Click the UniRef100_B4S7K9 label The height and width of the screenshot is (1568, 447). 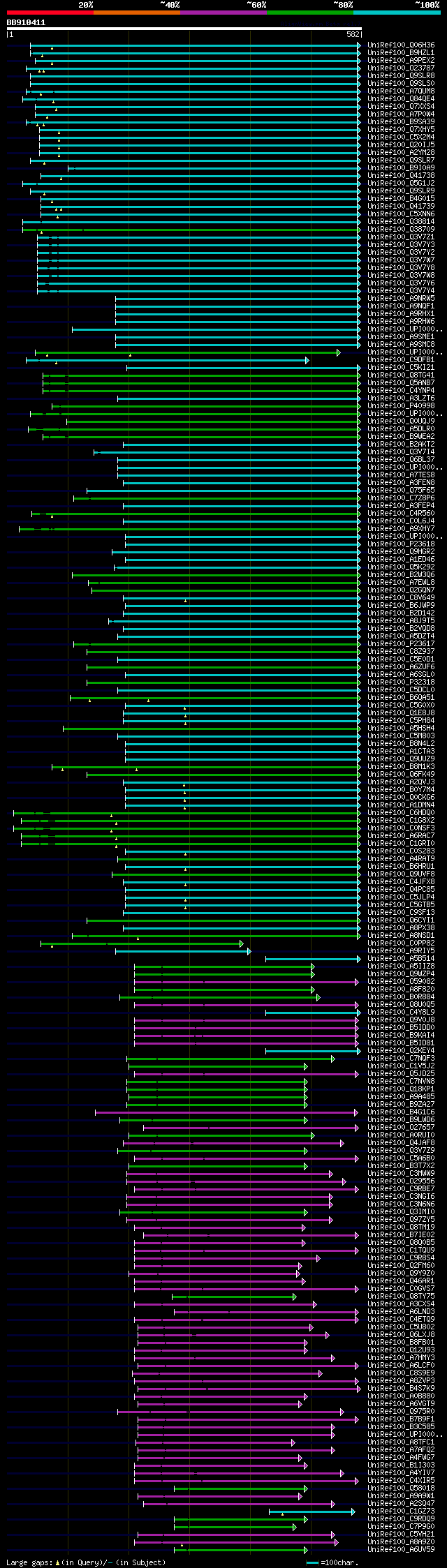[x=401, y=1388]
